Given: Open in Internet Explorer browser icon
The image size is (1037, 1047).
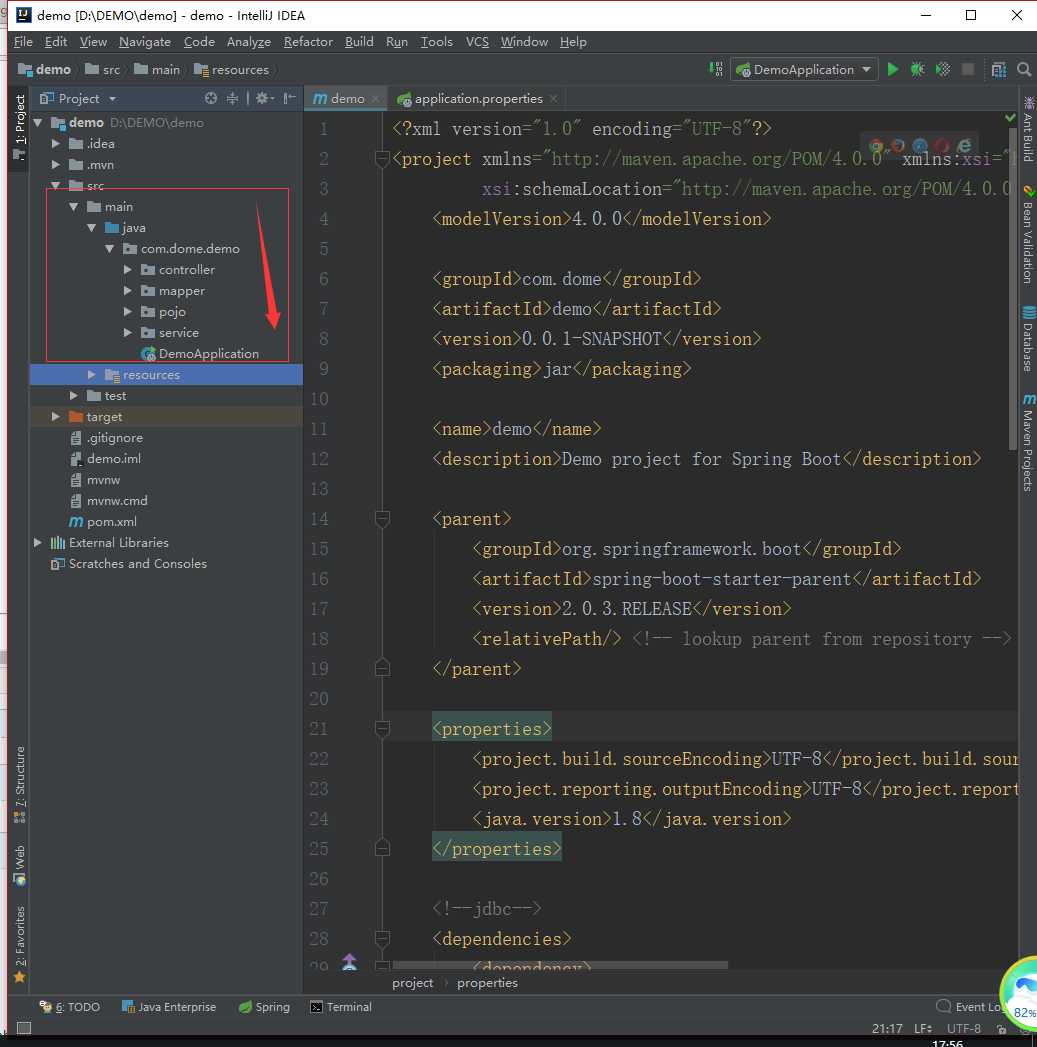Looking at the screenshot, I should point(964,146).
